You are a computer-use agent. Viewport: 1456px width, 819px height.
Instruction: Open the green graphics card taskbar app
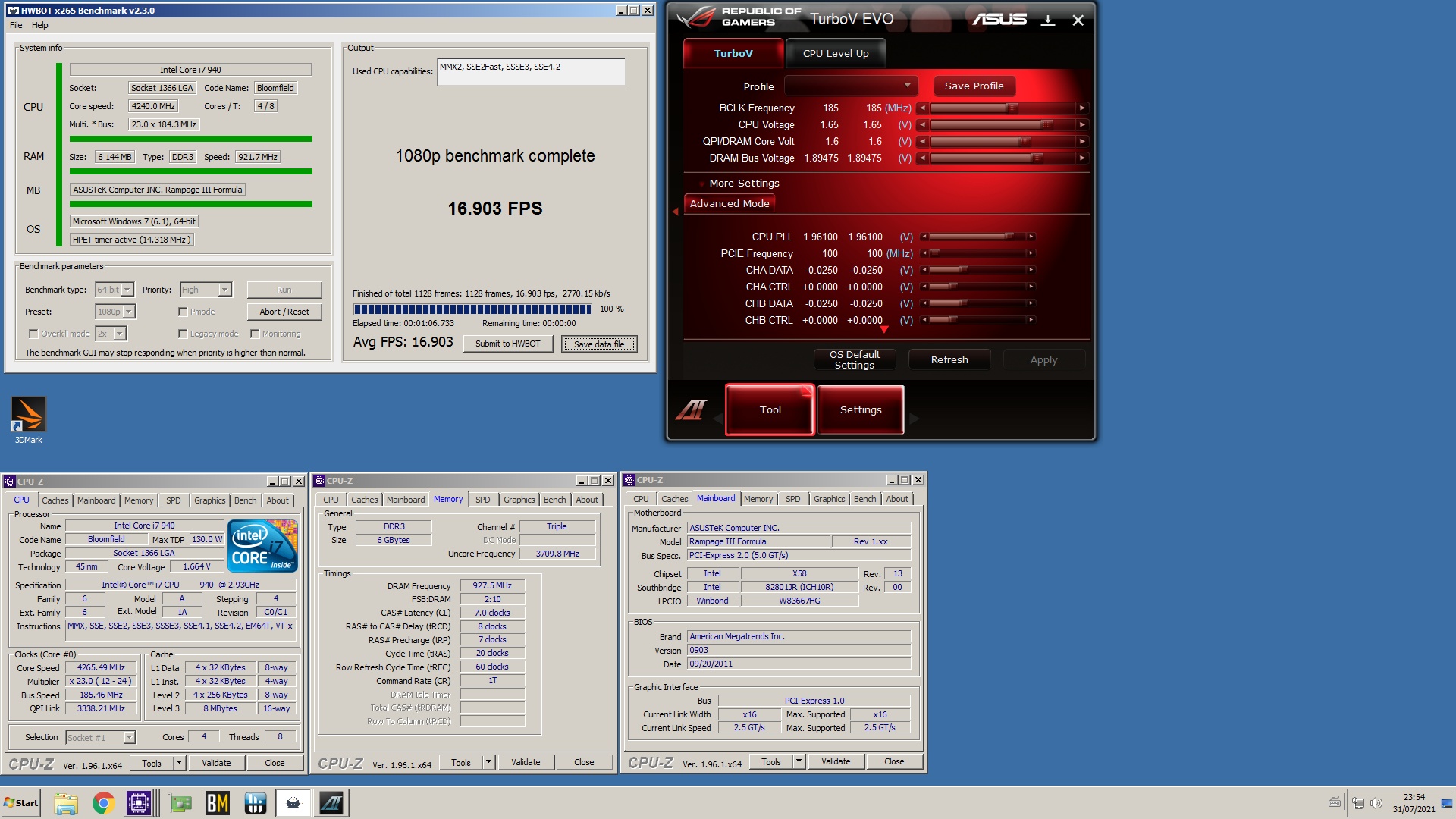tap(180, 803)
